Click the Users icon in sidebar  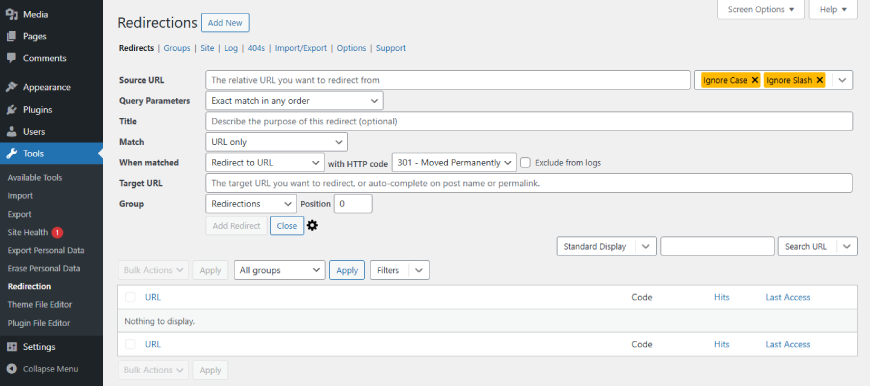(11, 132)
